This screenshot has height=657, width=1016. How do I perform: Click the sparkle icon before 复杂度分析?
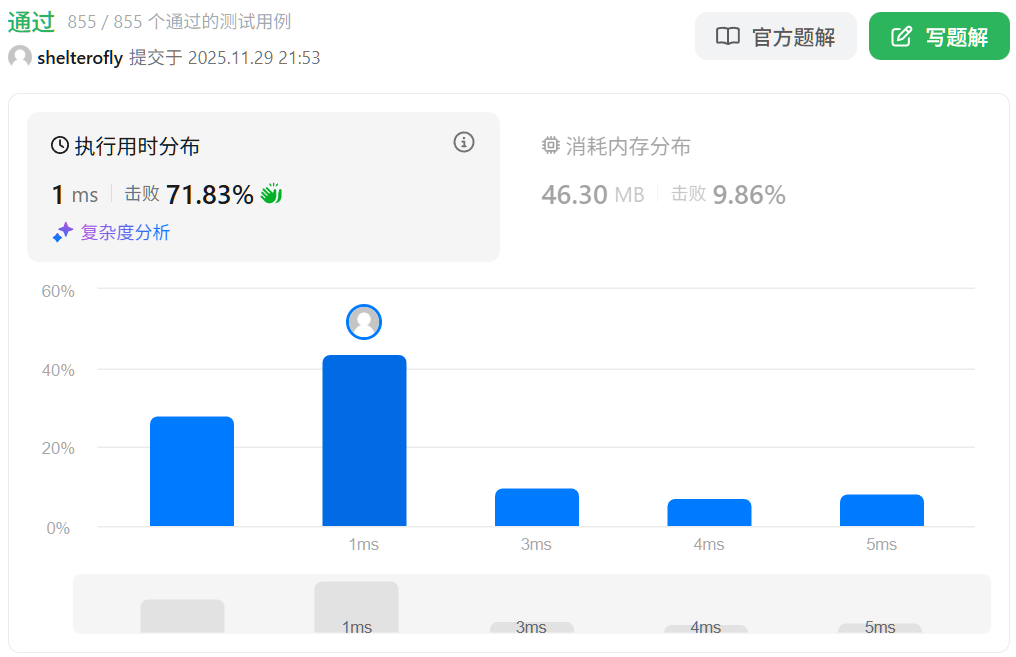[63, 232]
